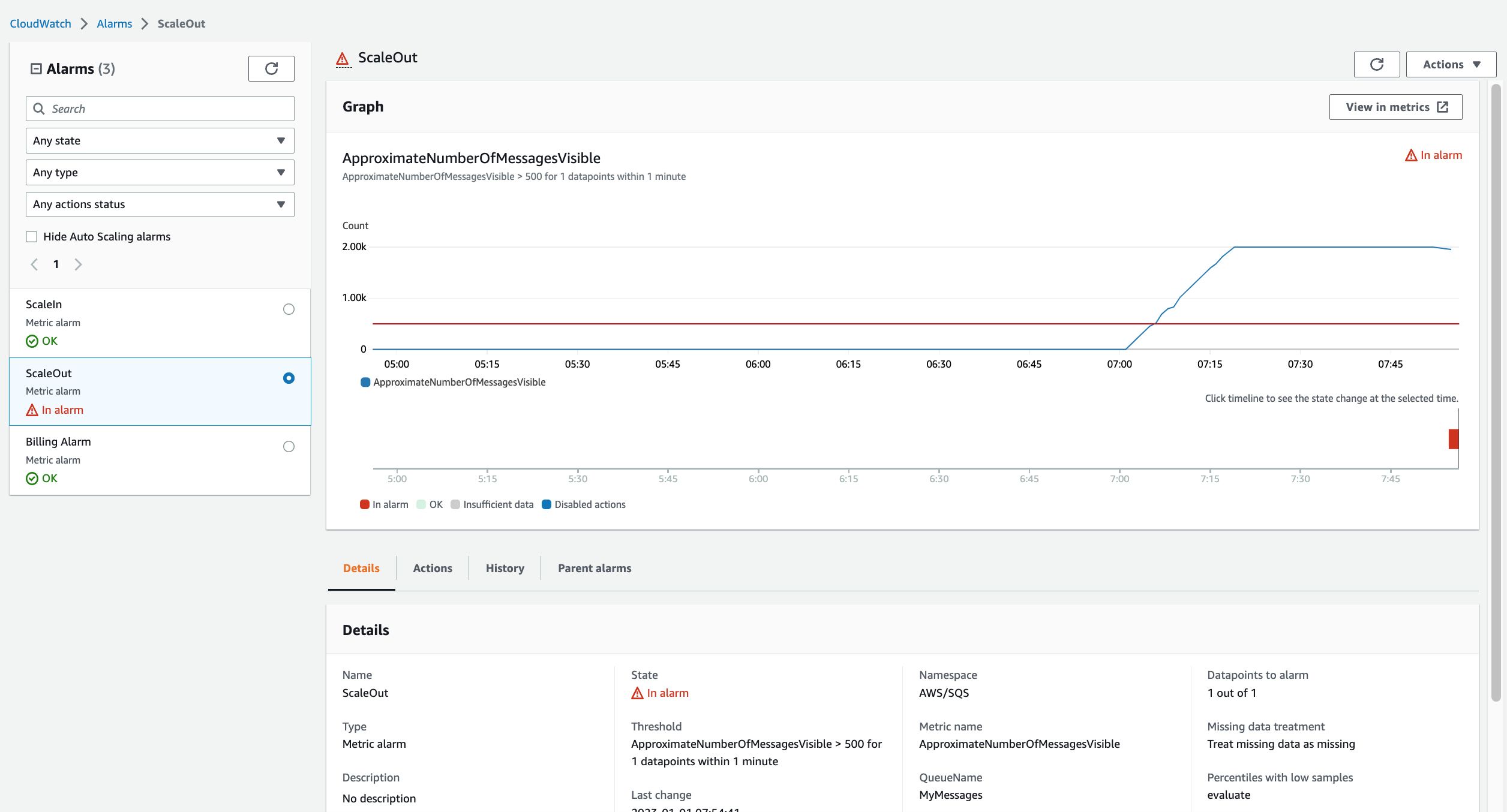Click the search magnifier icon

(39, 109)
